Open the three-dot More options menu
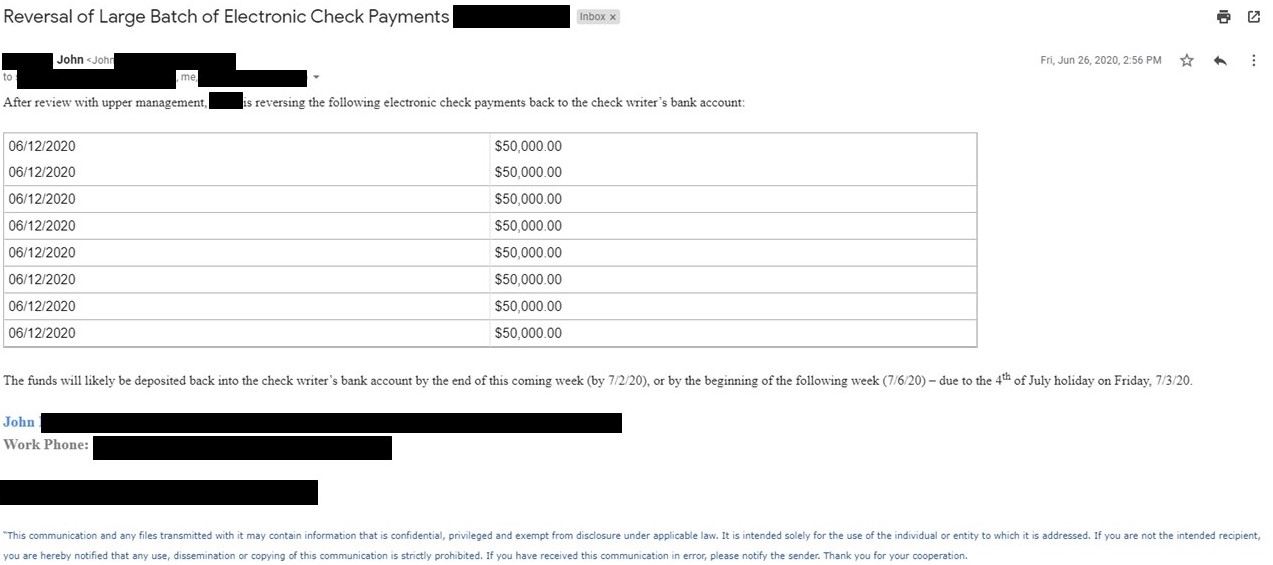The image size is (1273, 565). [x=1253, y=61]
